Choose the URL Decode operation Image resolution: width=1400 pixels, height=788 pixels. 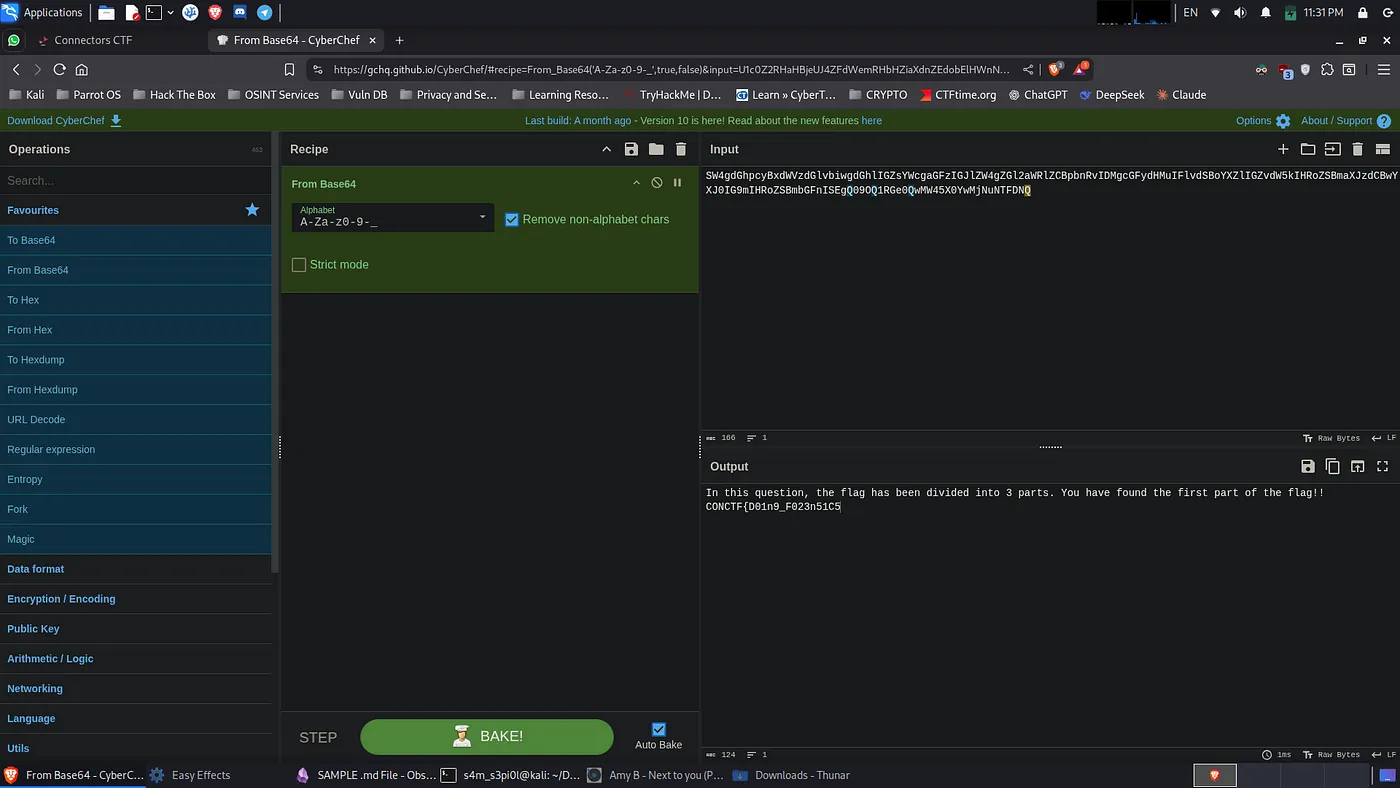click(x=136, y=419)
